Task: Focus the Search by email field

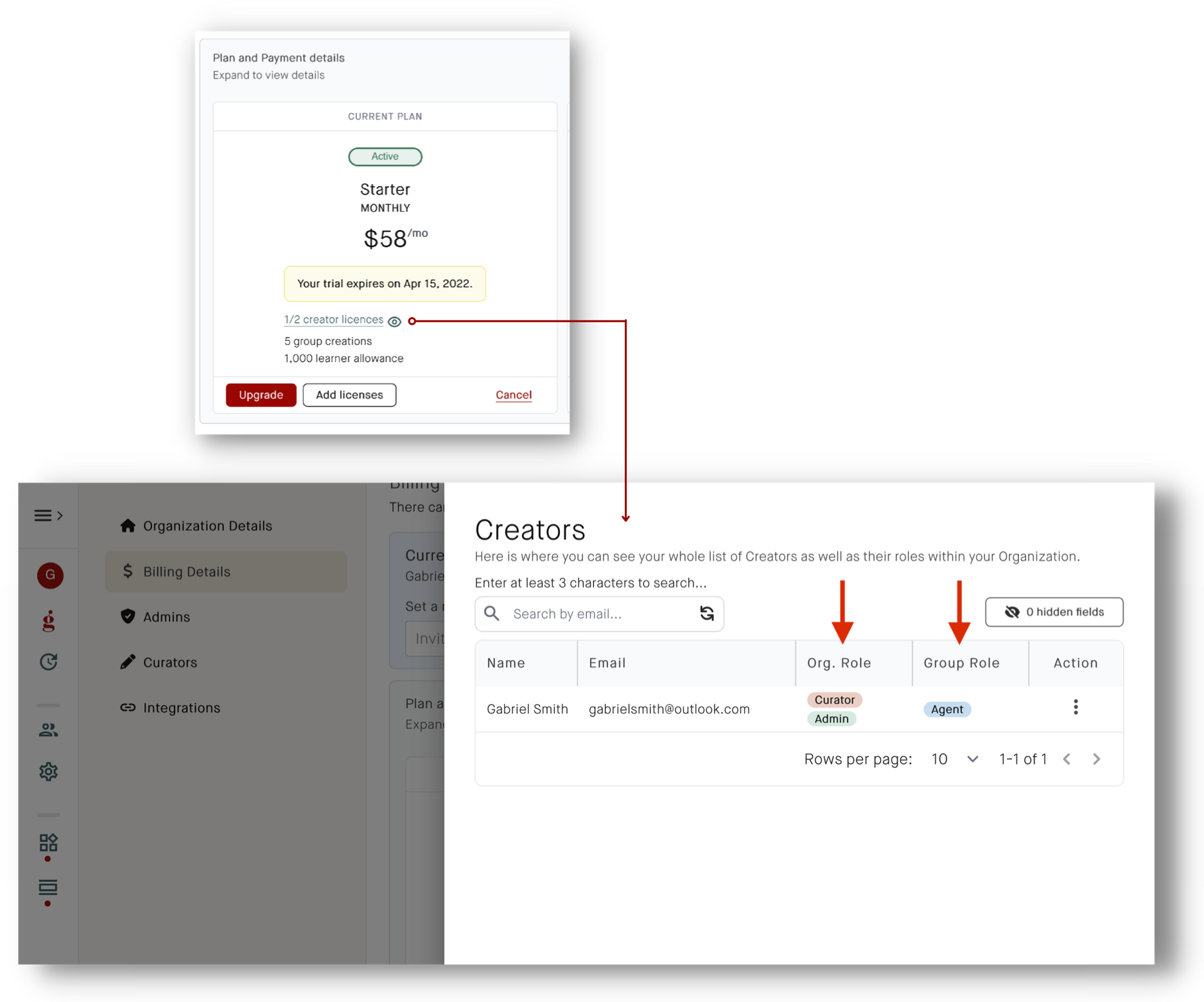Action: pyautogui.click(x=598, y=614)
